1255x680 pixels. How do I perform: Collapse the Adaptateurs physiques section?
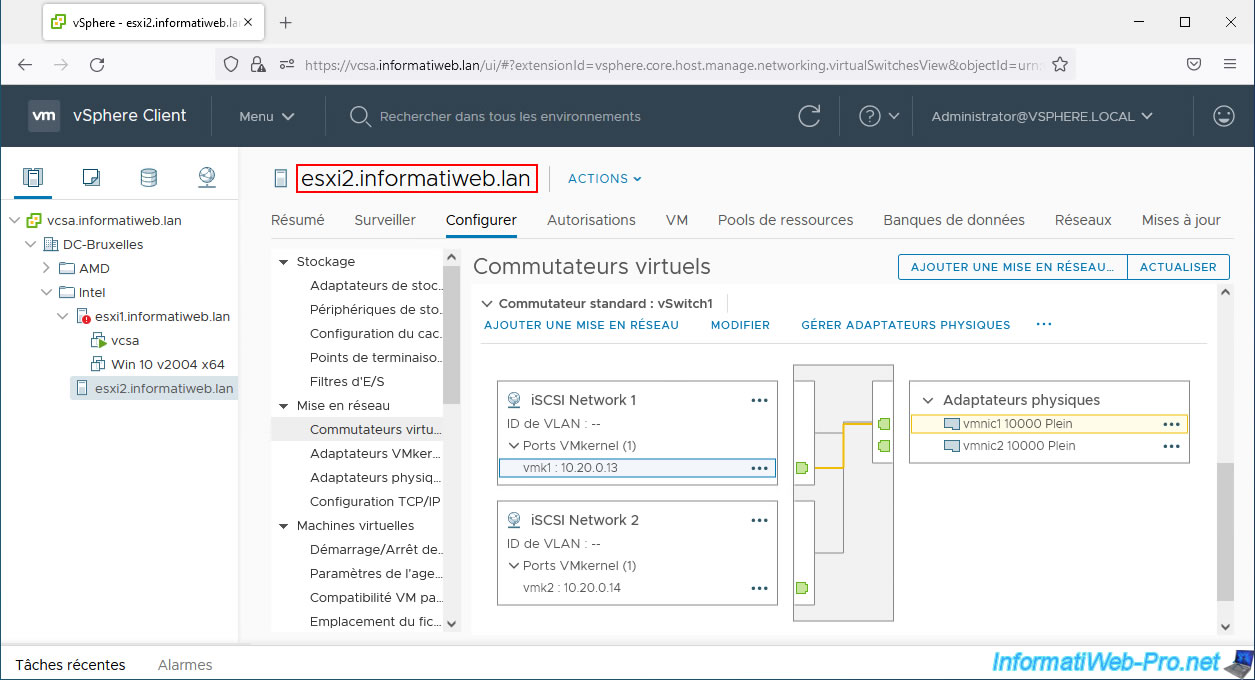point(927,400)
